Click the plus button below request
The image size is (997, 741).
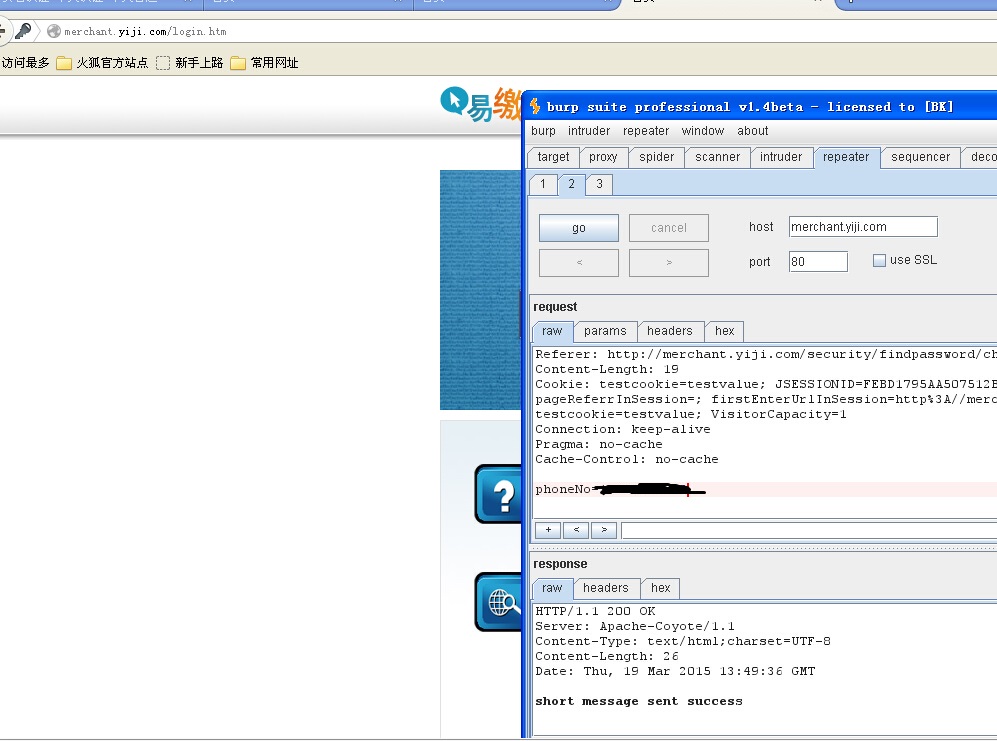pyautogui.click(x=548, y=530)
